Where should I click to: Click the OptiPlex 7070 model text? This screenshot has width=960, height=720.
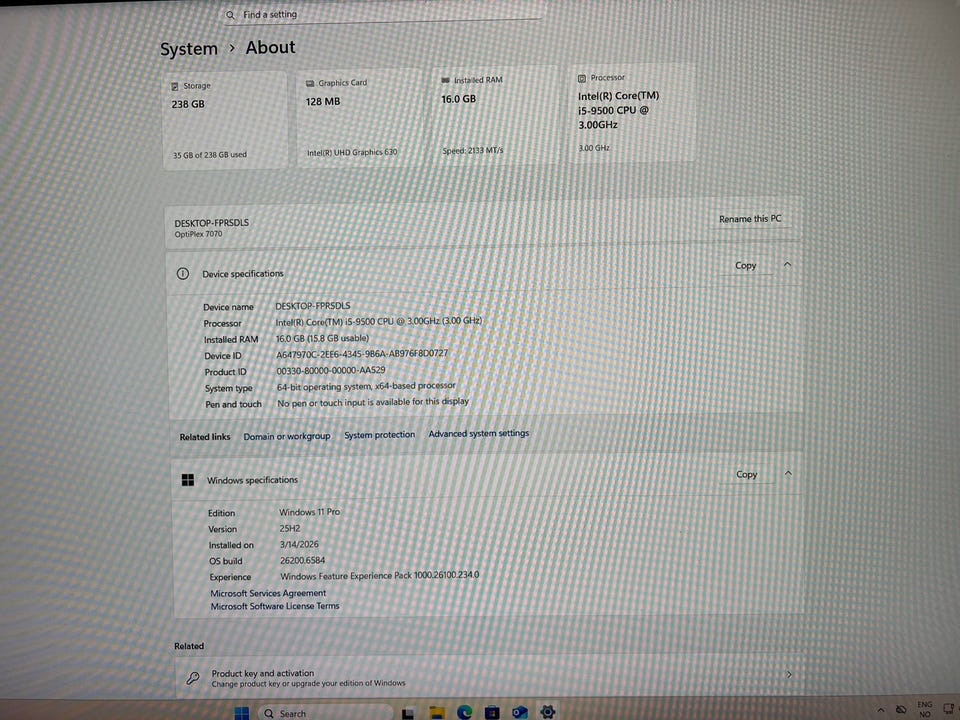coord(198,234)
